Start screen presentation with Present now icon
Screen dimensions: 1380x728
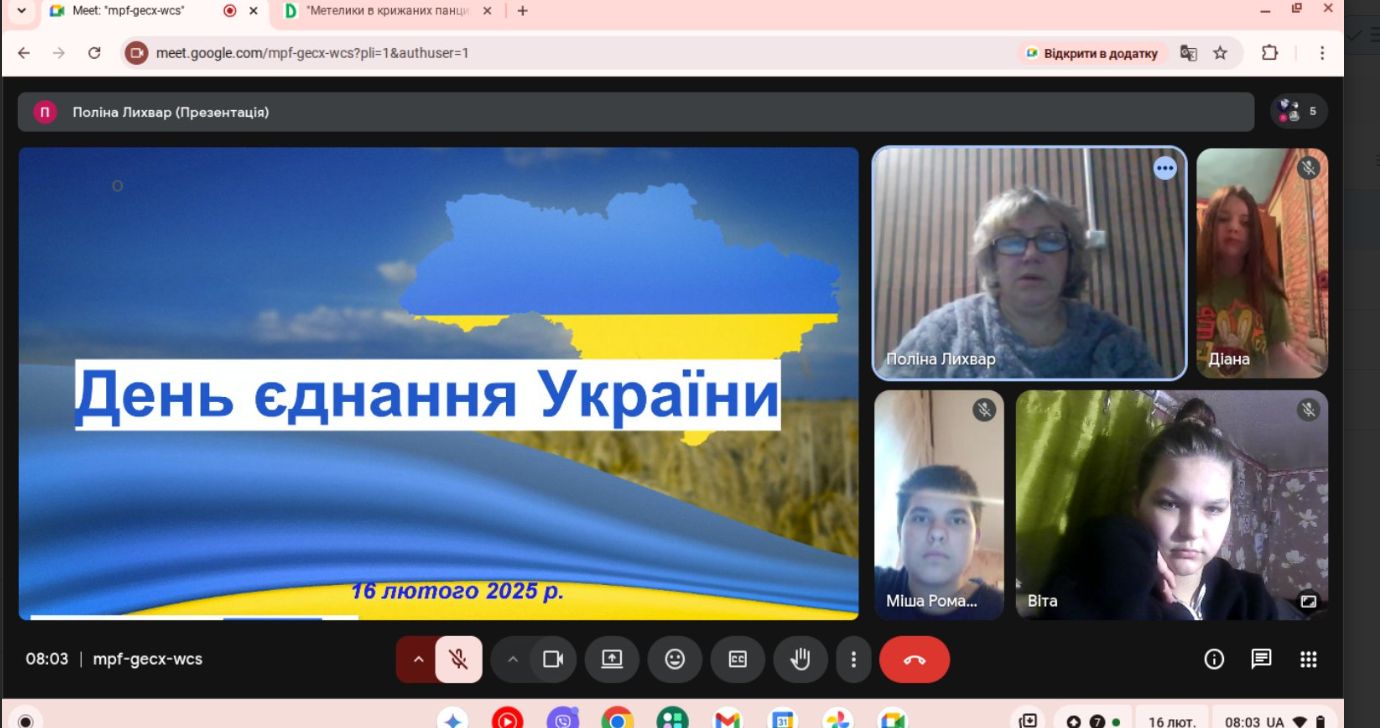[611, 659]
